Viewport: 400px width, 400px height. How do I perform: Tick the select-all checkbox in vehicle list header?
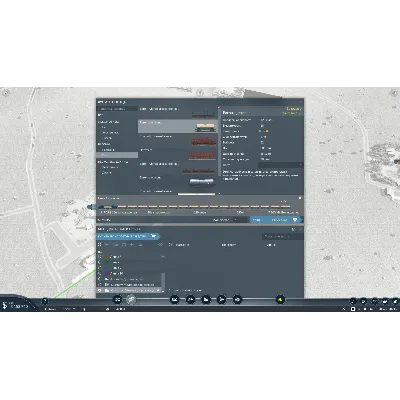pyautogui.click(x=99, y=245)
